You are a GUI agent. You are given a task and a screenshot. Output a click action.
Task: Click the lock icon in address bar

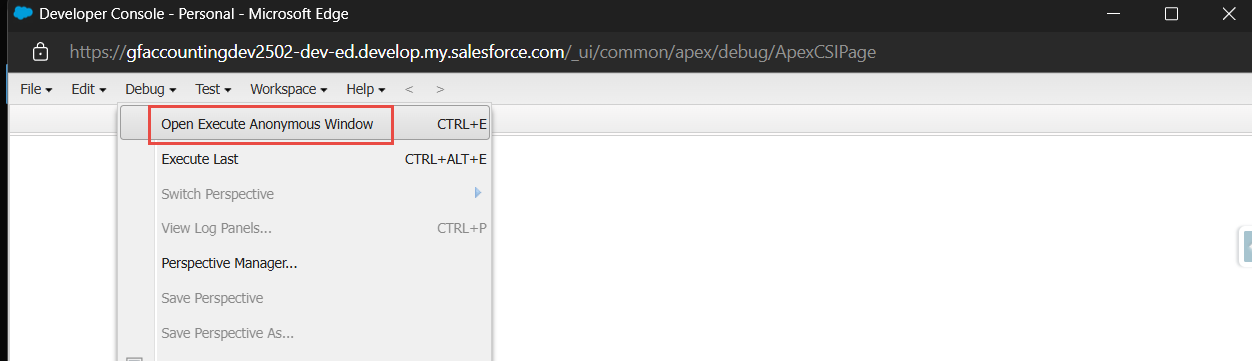(40, 51)
